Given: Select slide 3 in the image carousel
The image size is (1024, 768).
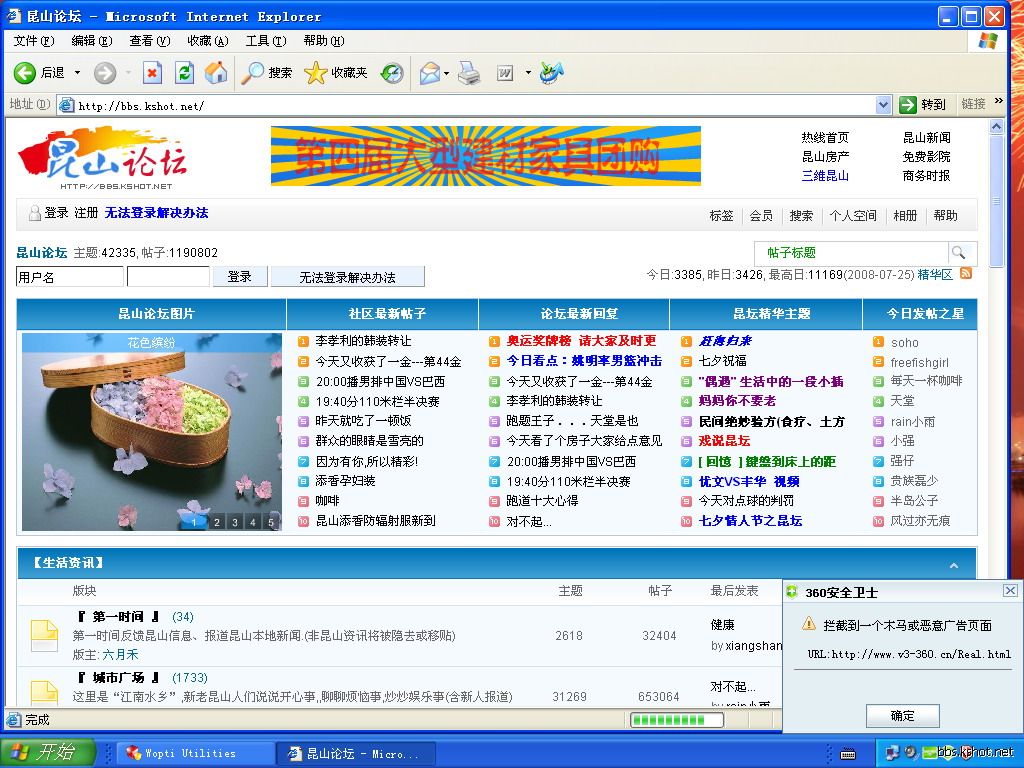Looking at the screenshot, I should click(x=234, y=522).
